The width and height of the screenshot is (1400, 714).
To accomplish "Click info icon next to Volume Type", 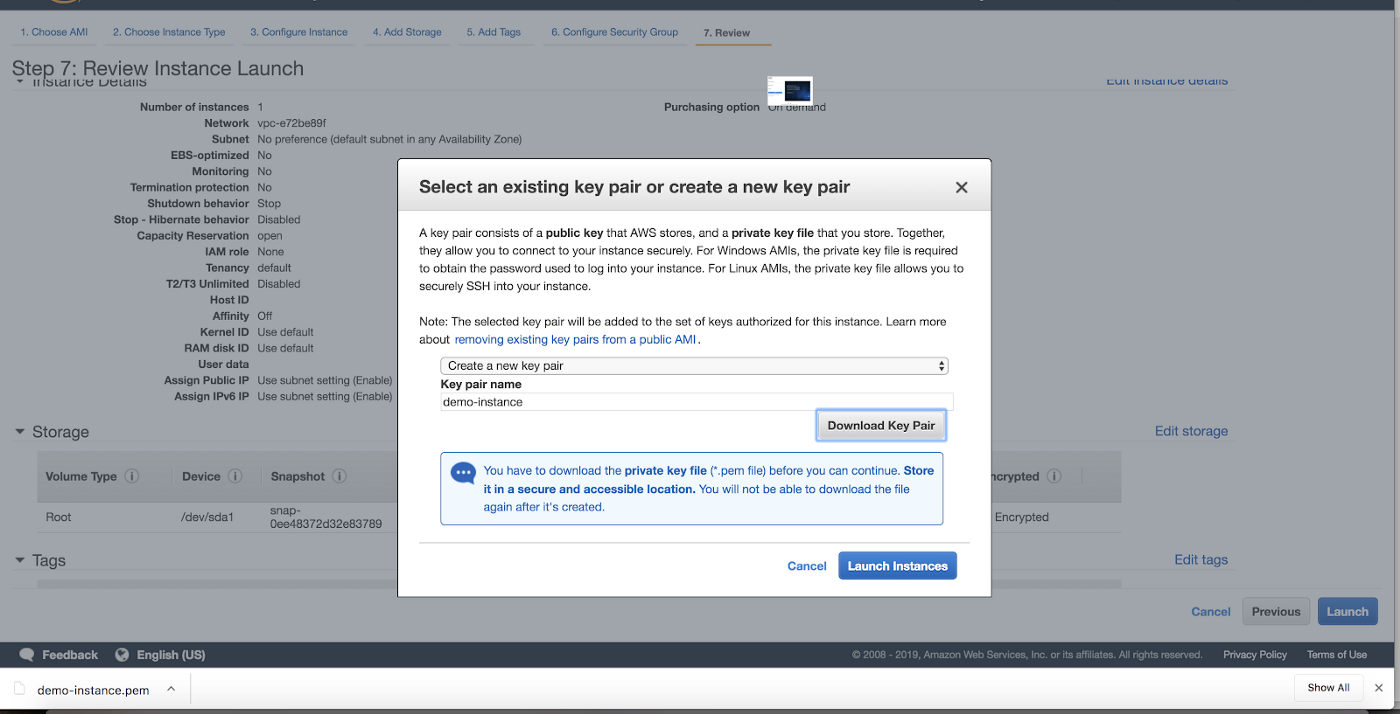I will point(131,476).
